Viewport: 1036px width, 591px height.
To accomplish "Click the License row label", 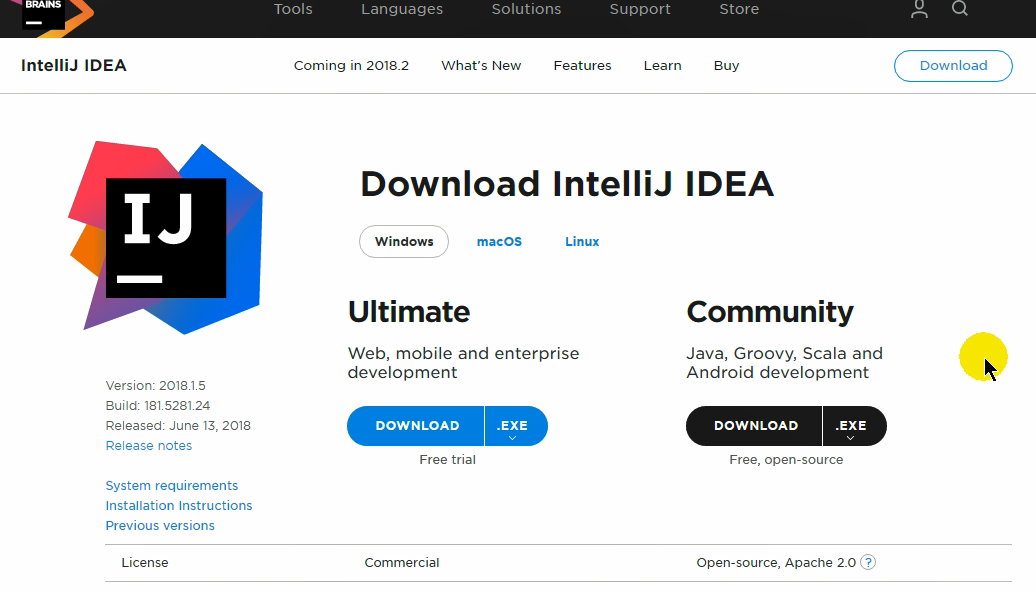I will [145, 563].
